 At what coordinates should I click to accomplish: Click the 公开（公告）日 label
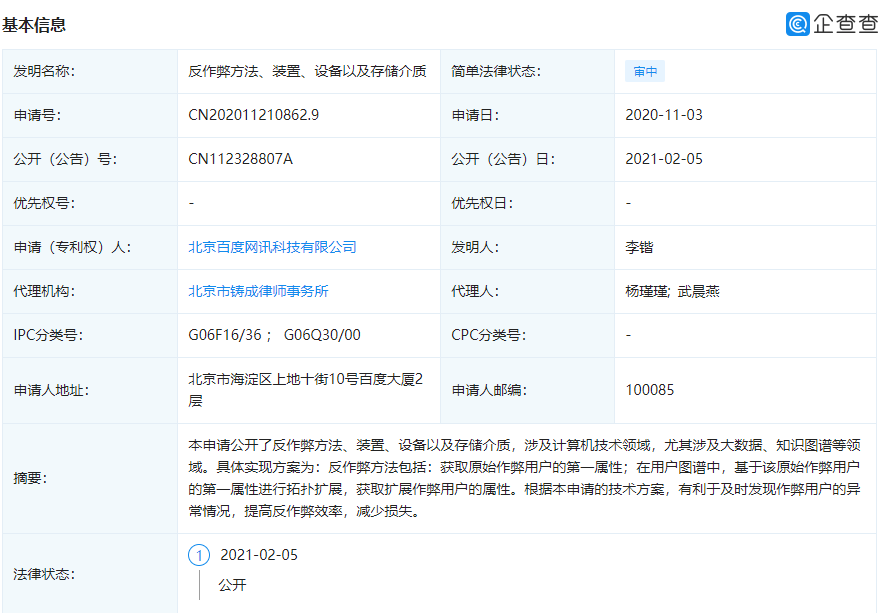pyautogui.click(x=503, y=159)
